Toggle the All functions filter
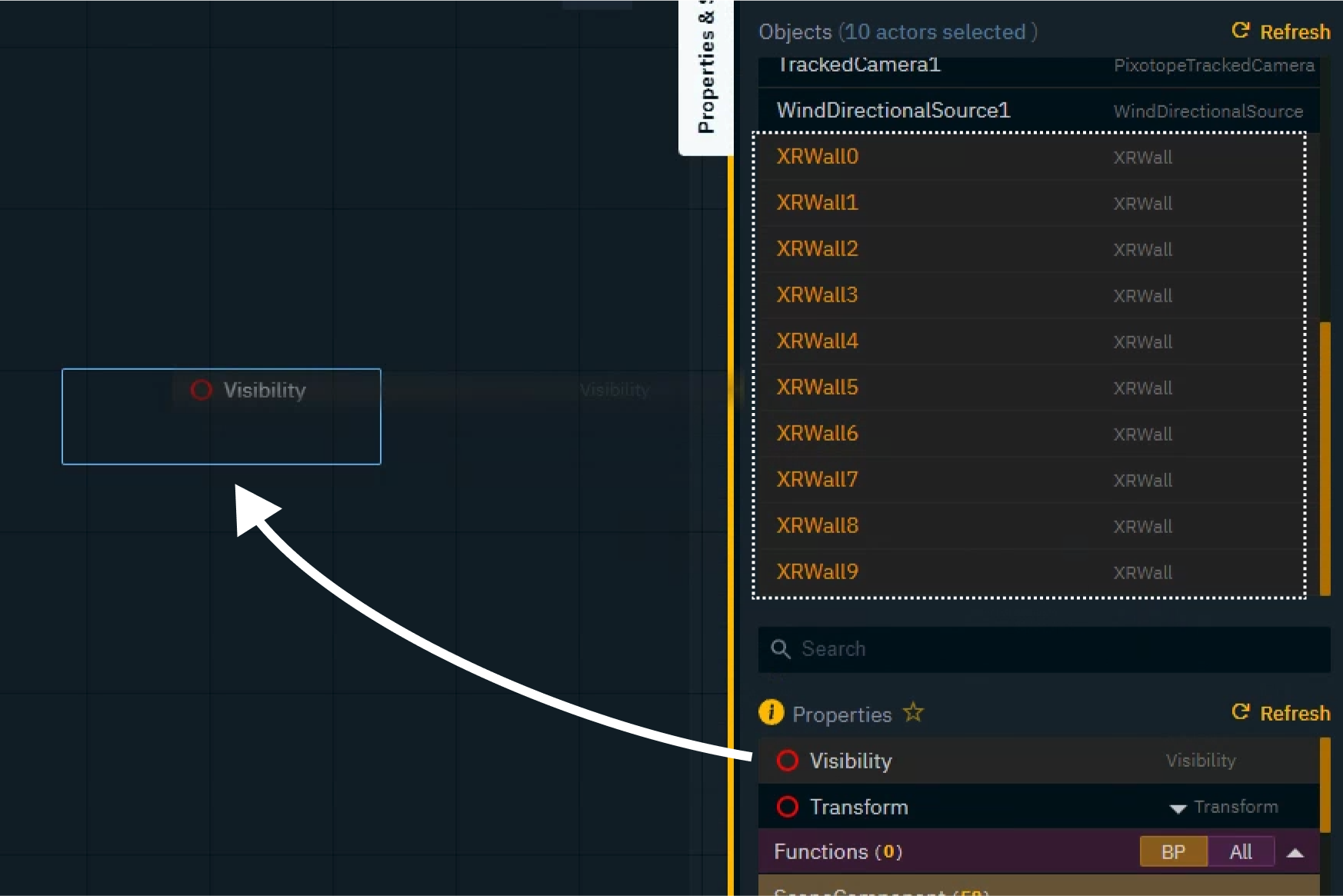1343x896 pixels. [x=1241, y=852]
